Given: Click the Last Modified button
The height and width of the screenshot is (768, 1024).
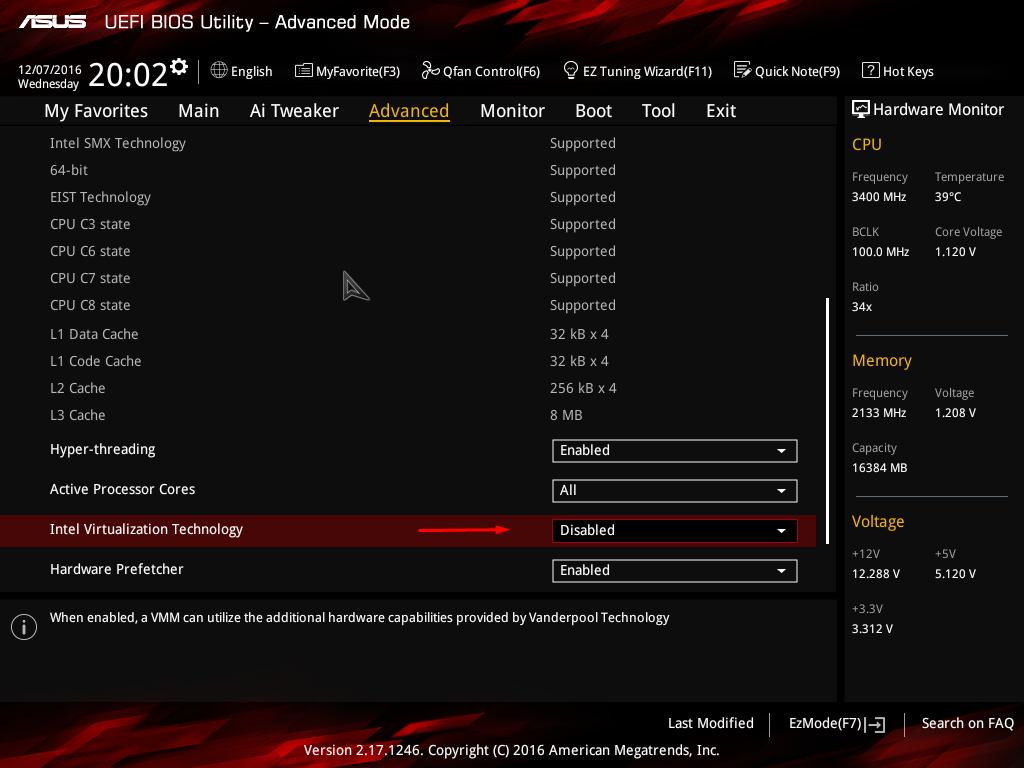Looking at the screenshot, I should point(711,724).
